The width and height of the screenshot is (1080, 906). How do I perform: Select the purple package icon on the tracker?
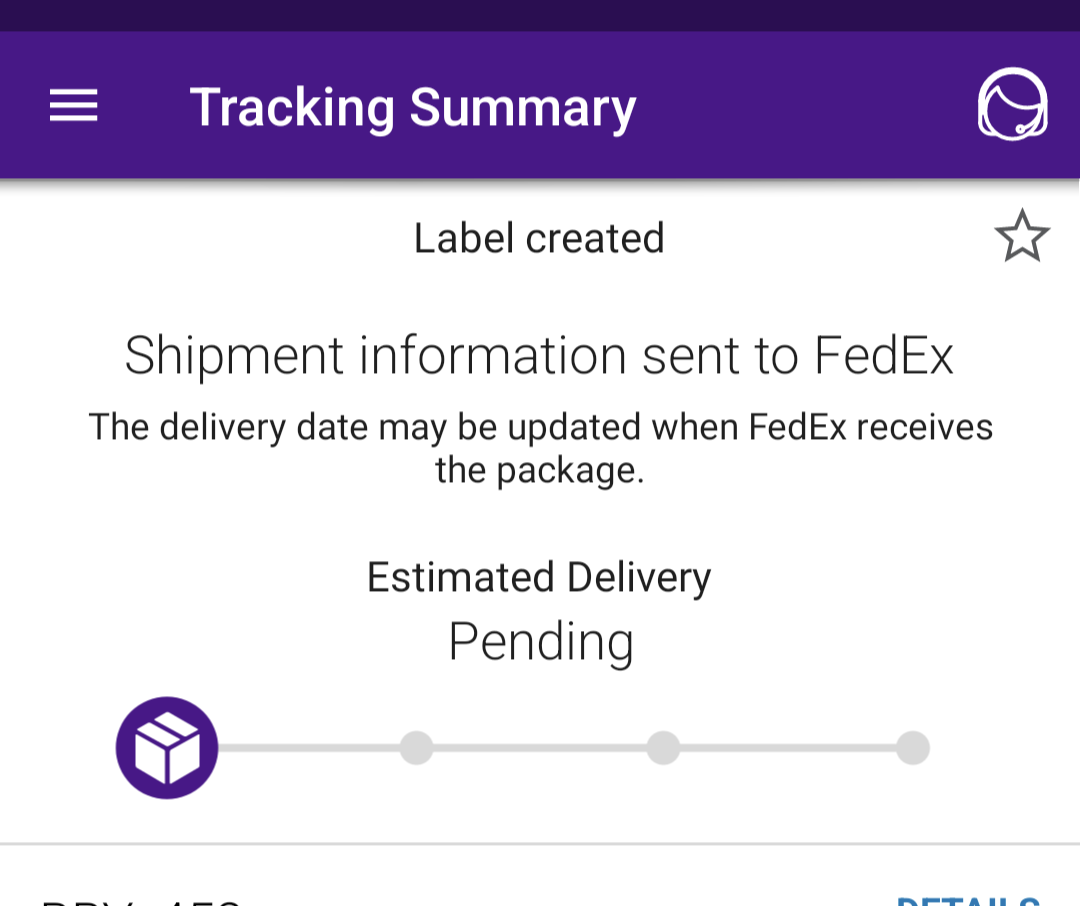[x=167, y=748]
